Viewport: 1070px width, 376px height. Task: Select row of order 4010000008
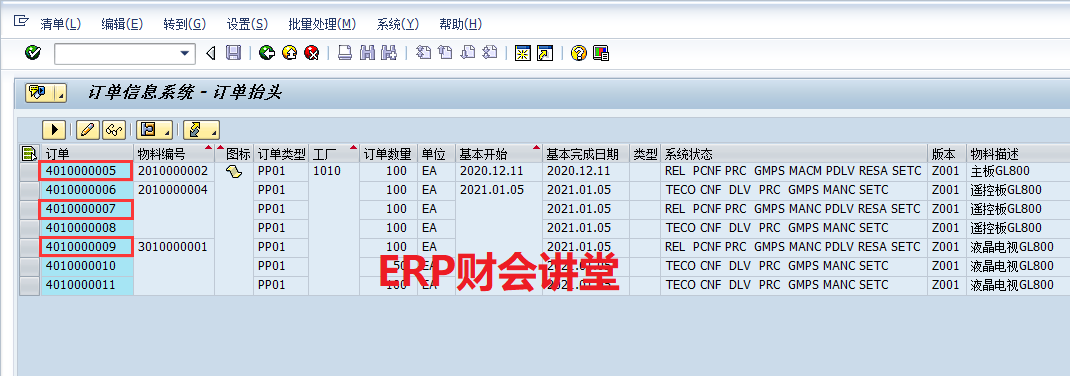coord(29,227)
